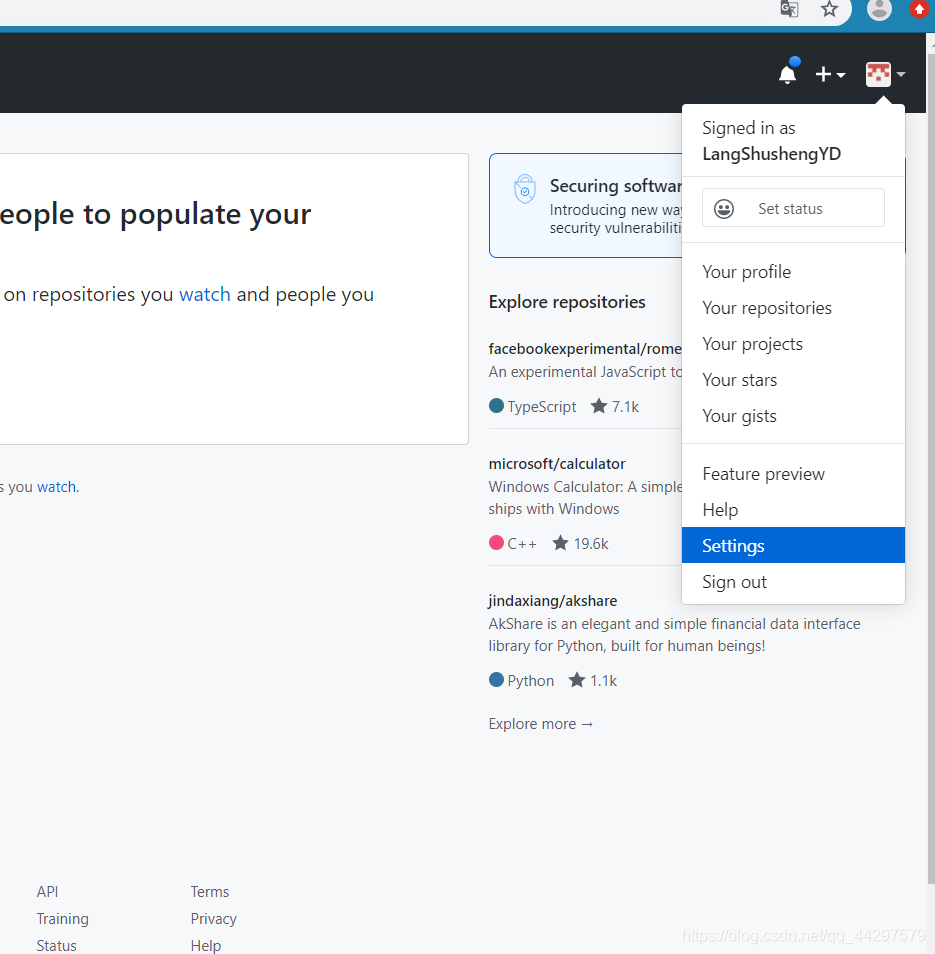Viewport: 935px width, 954px height.
Task: Click the security shield icon in banner
Action: 524,189
